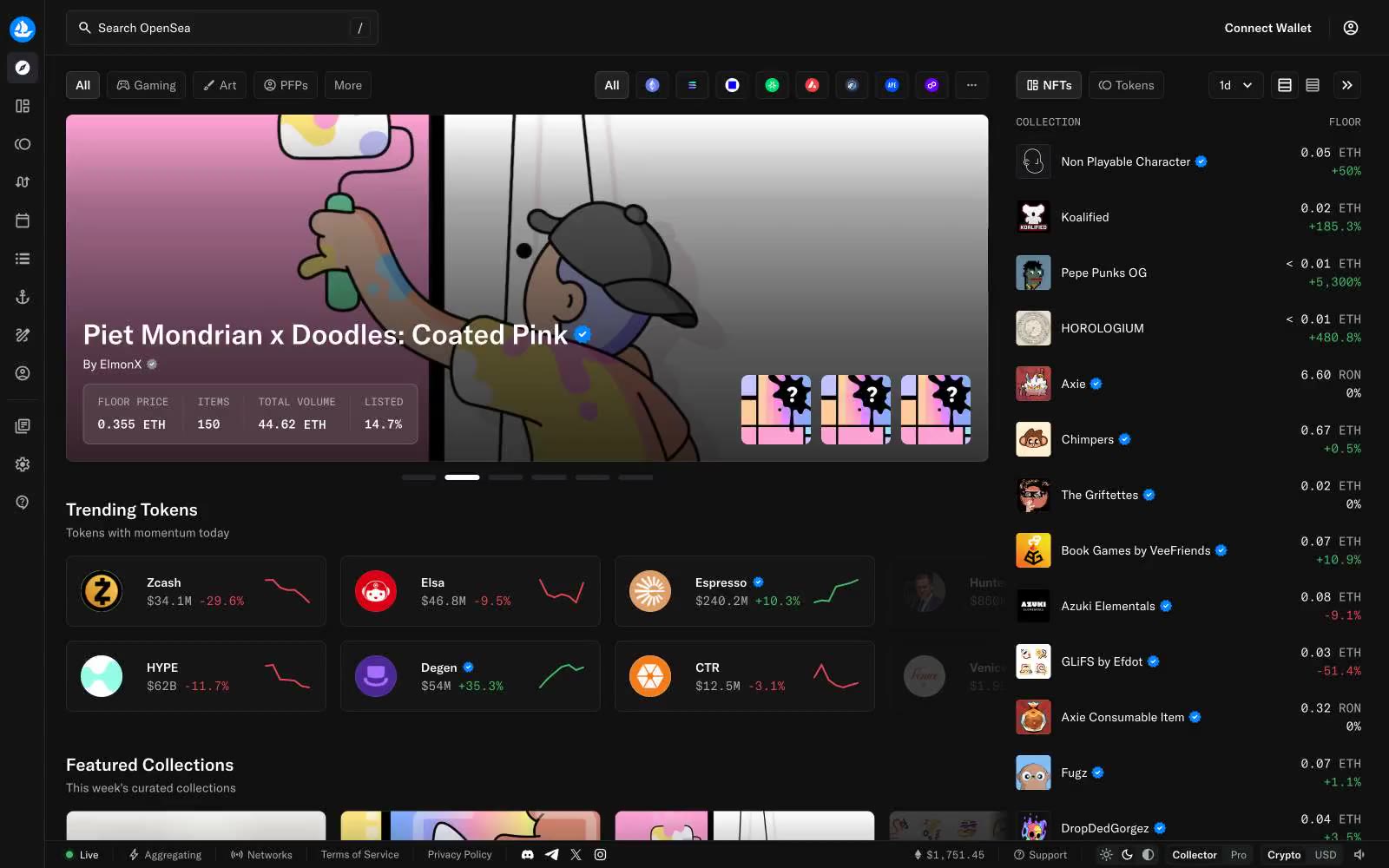Open the 1d timeframe dropdown
1389x868 pixels.
pos(1235,85)
